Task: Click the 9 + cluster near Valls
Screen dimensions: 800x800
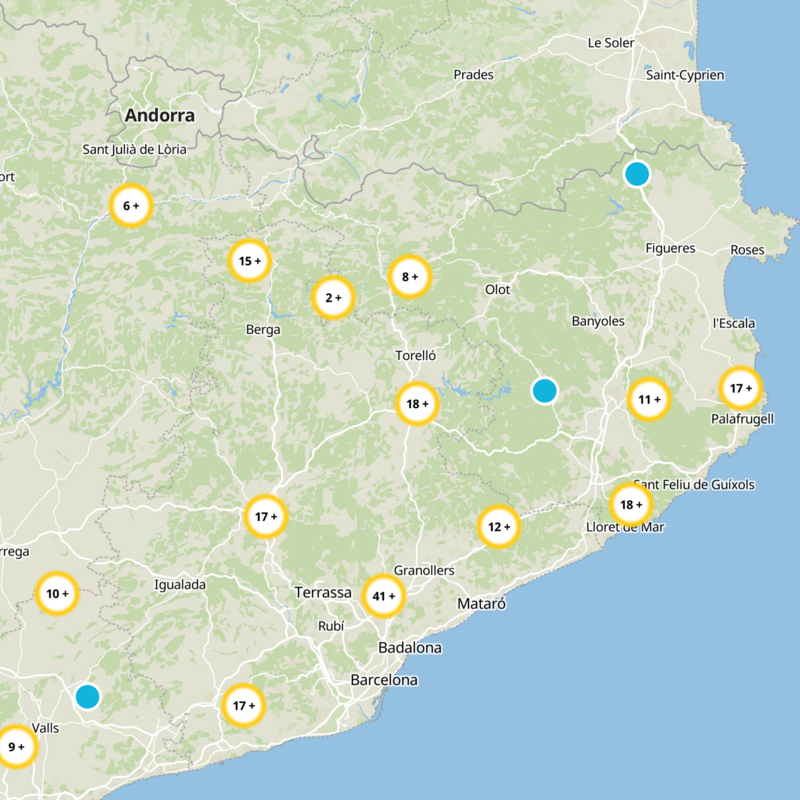Action: (x=17, y=746)
